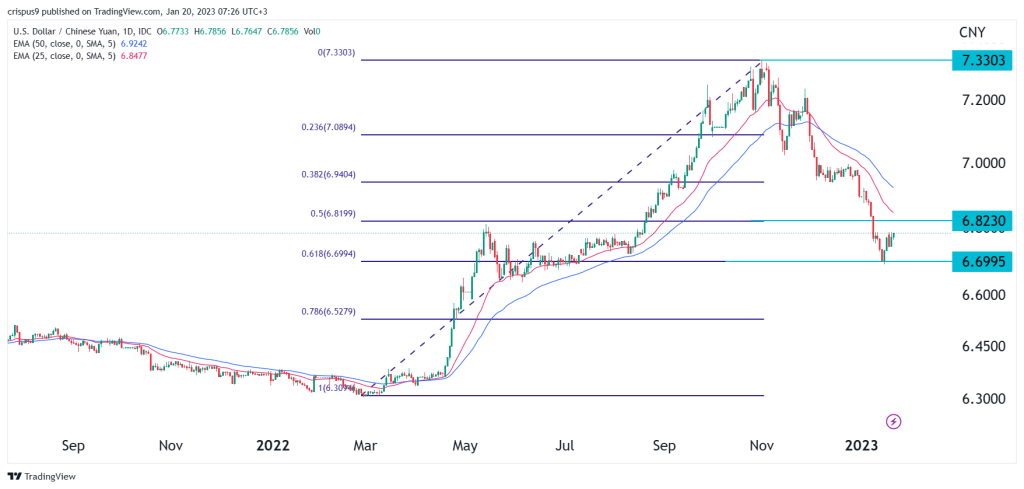
Task: Click the 0.382 (6.9404) Fibonacci level label
Action: click(x=330, y=174)
